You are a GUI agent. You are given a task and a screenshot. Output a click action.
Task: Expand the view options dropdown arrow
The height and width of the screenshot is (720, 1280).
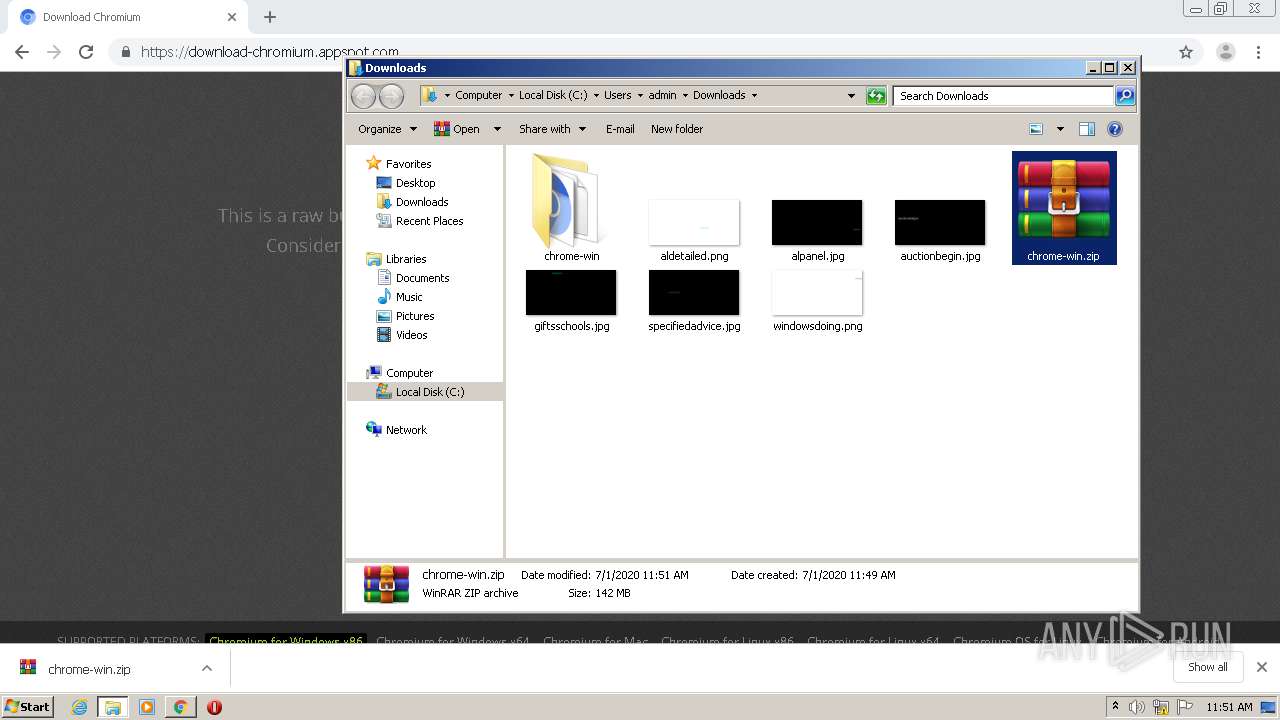1060,129
